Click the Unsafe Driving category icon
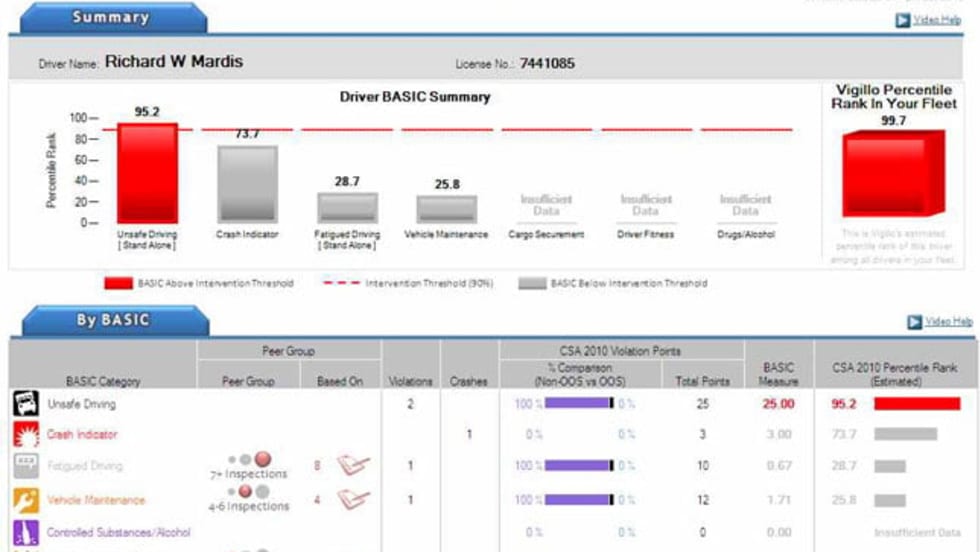The width and height of the screenshot is (980, 552). pyautogui.click(x=25, y=404)
